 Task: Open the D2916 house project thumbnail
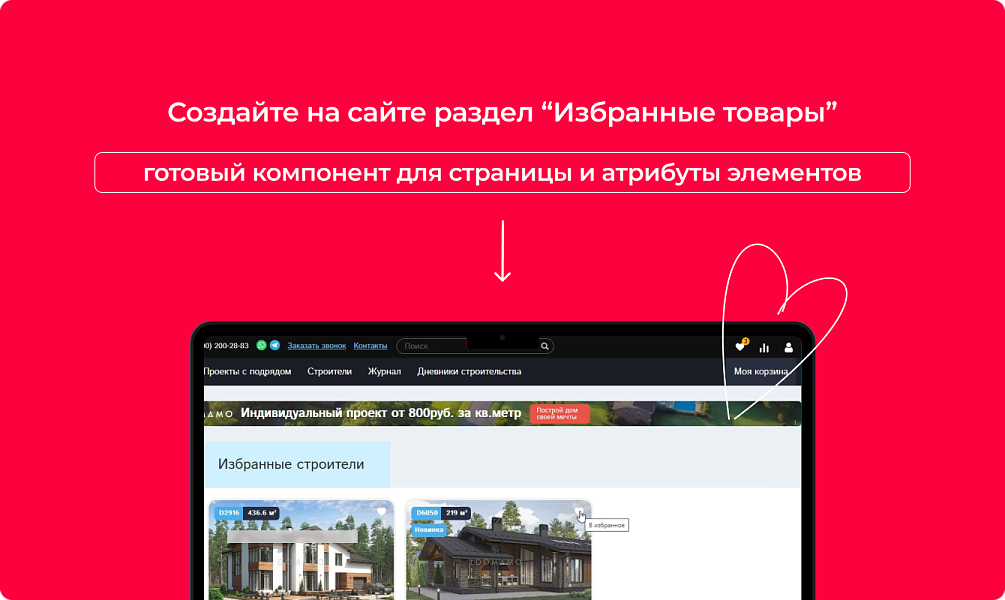pos(301,551)
